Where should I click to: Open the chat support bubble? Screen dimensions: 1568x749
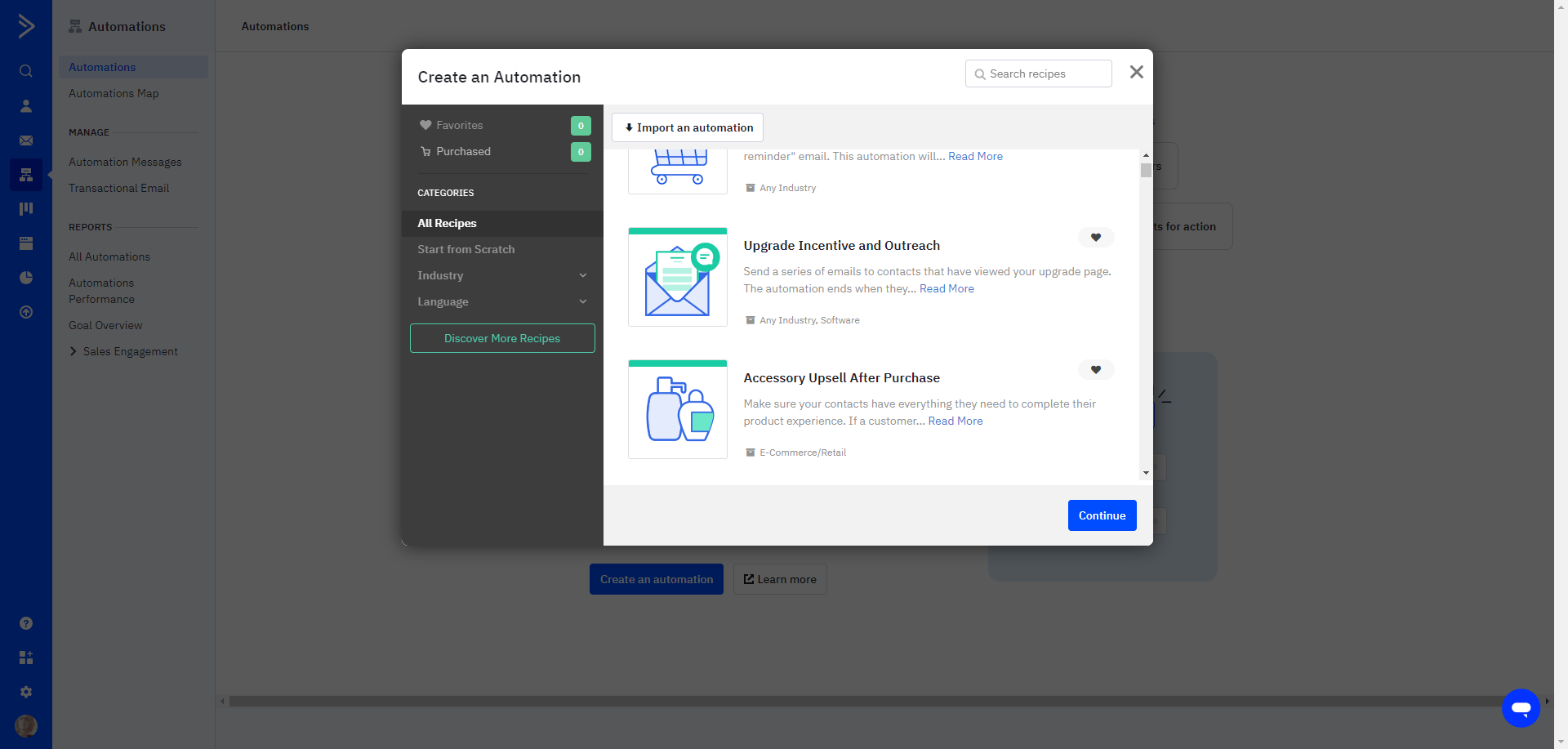(1521, 707)
